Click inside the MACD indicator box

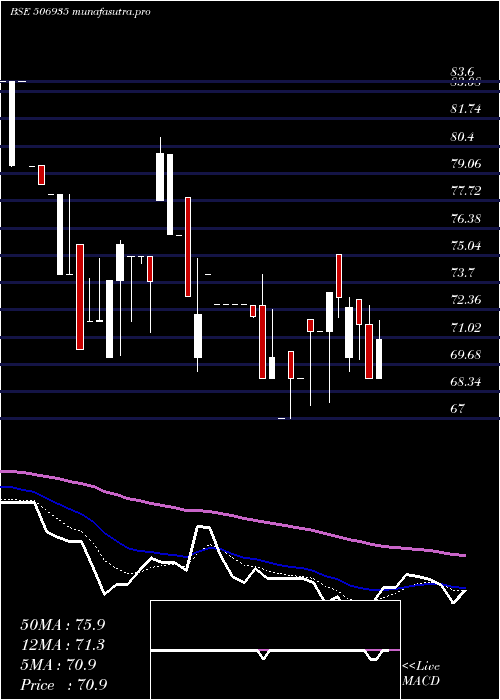click(x=275, y=650)
